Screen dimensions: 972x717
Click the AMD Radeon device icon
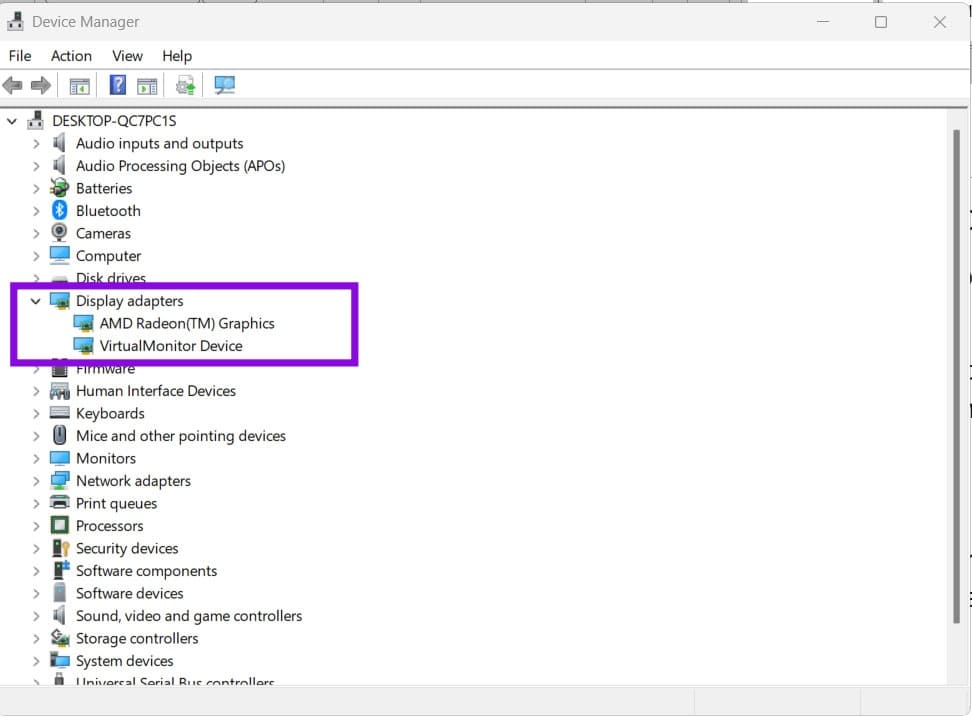point(83,323)
